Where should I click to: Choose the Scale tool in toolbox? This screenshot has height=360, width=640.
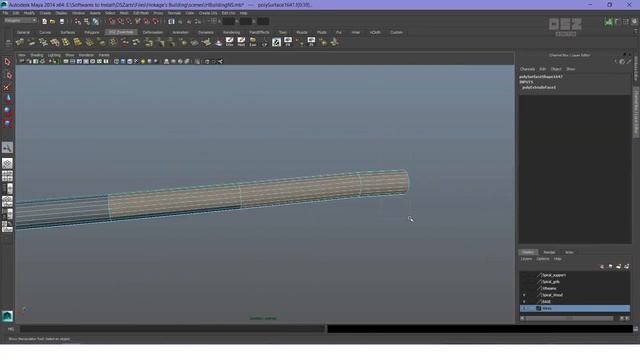point(7,122)
